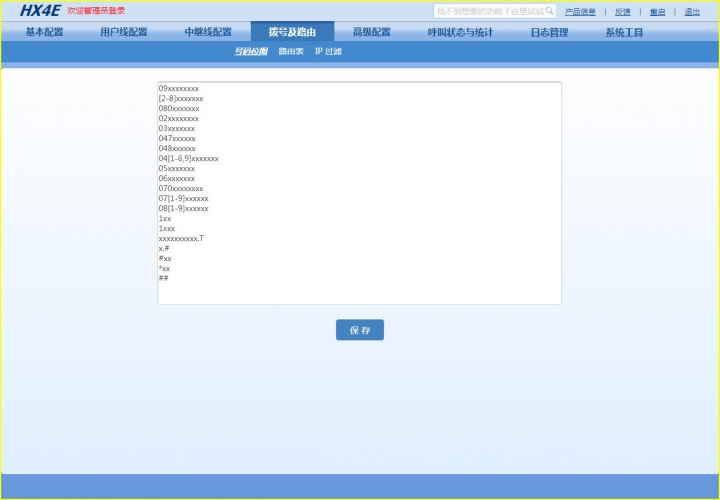Click the line starting with 04[1-6,9]
The width and height of the screenshot is (720, 500).
(189, 158)
